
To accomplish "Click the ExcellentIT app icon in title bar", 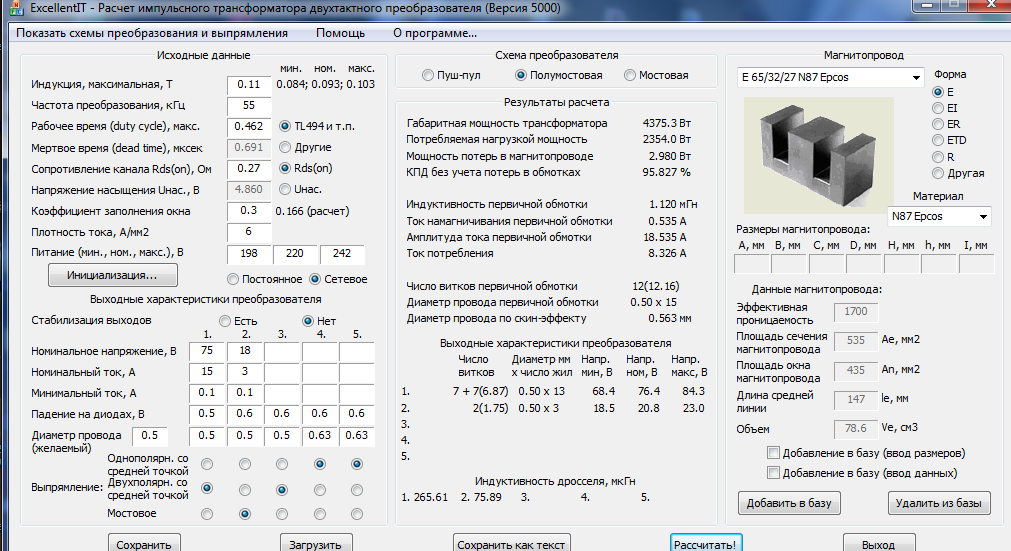I will coord(16,8).
